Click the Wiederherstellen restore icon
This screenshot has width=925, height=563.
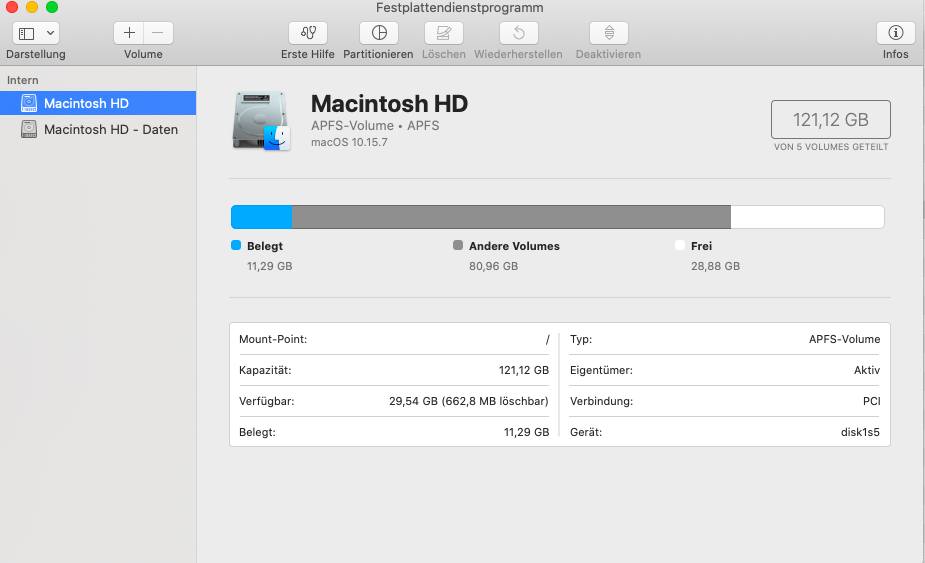point(518,33)
